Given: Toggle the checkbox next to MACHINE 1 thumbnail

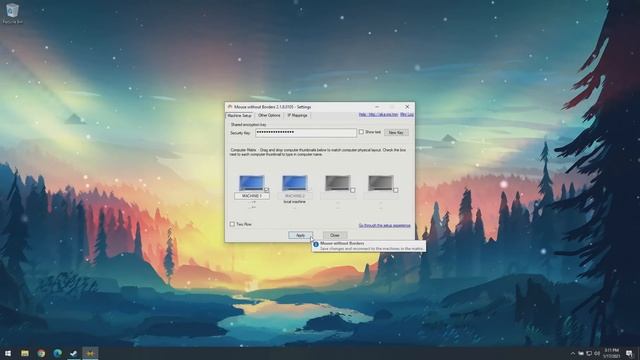Looking at the screenshot, I should click(267, 190).
